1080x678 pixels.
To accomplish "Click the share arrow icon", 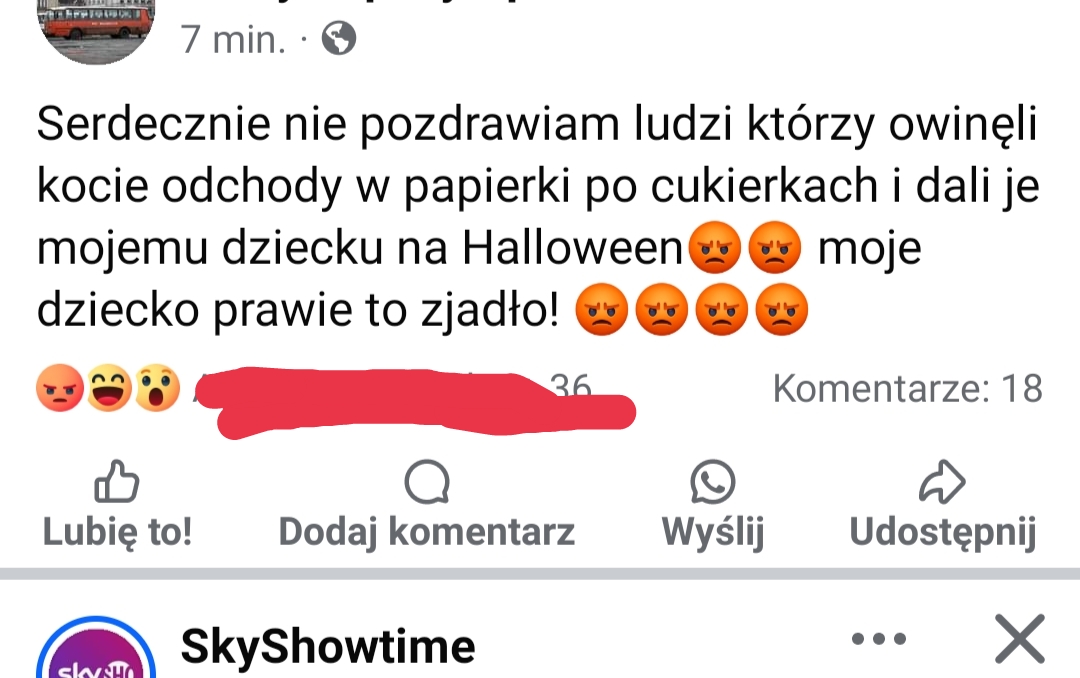I will (942, 482).
